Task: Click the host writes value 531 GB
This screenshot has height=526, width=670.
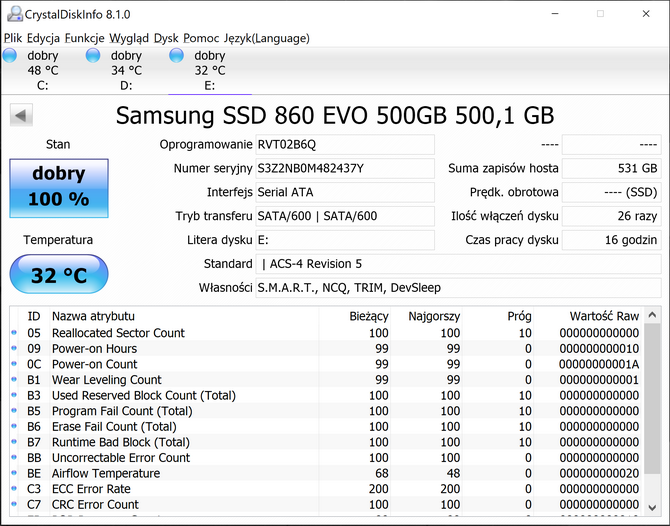Action: [611, 168]
